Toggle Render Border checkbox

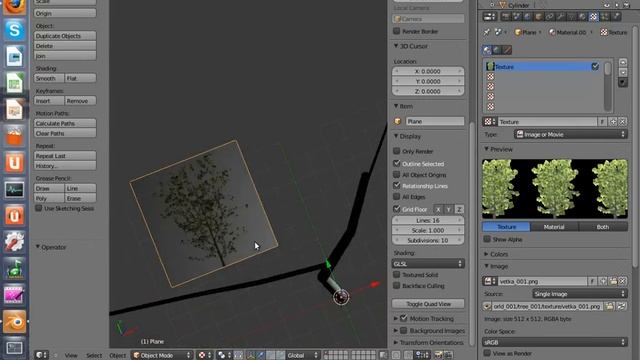point(397,31)
